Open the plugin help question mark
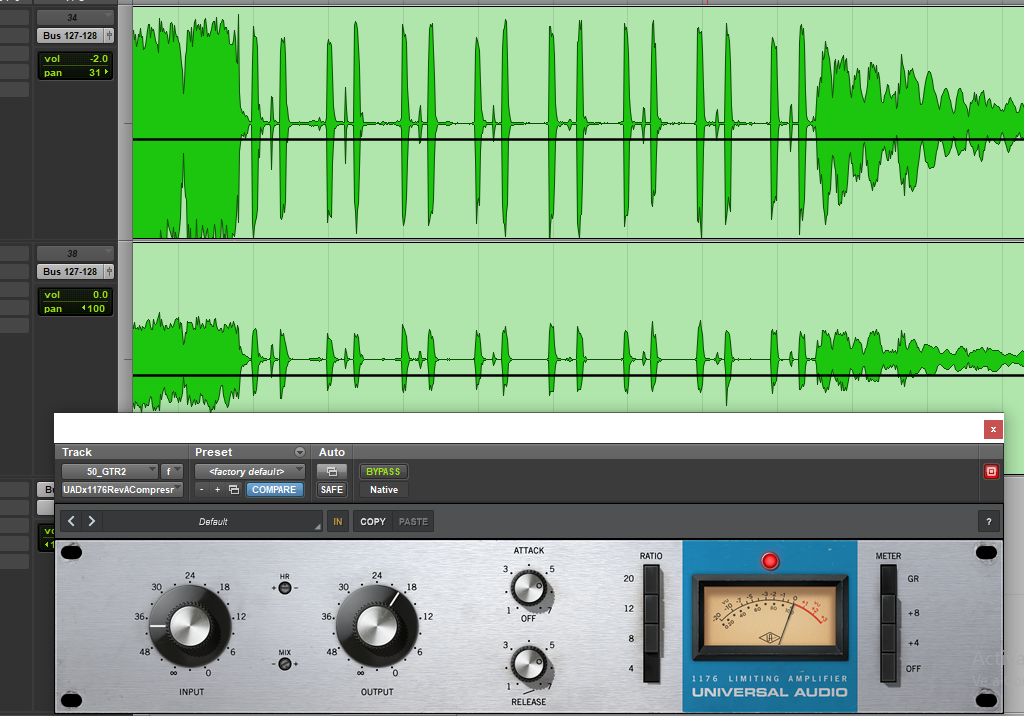The image size is (1024, 716). point(989,521)
